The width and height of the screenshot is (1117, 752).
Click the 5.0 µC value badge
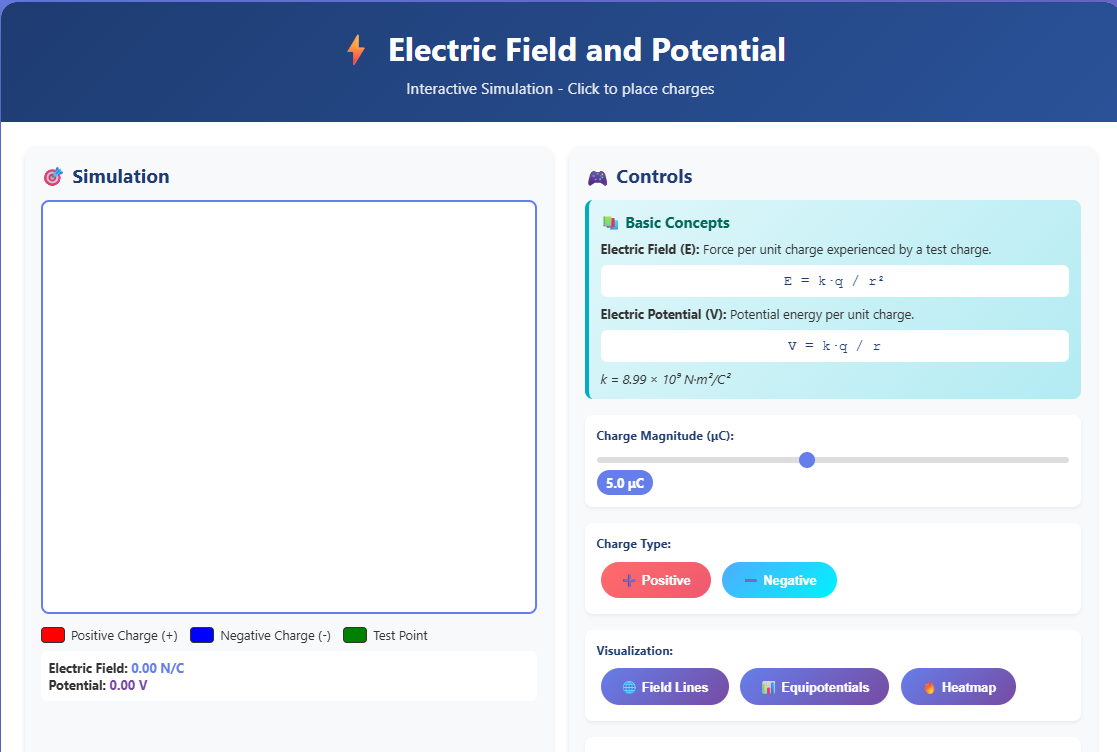click(x=625, y=483)
